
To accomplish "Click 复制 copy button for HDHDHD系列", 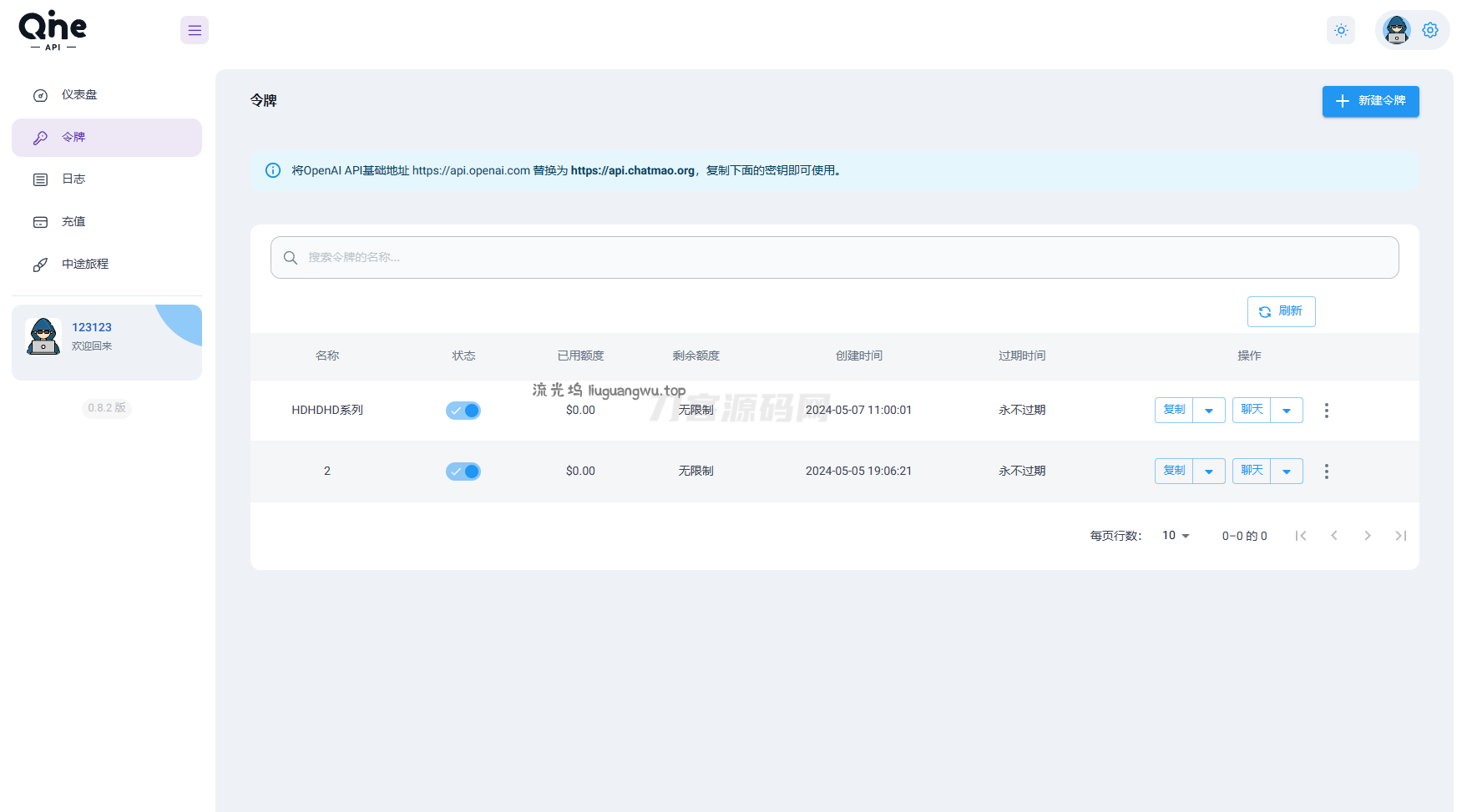I will coord(1174,410).
